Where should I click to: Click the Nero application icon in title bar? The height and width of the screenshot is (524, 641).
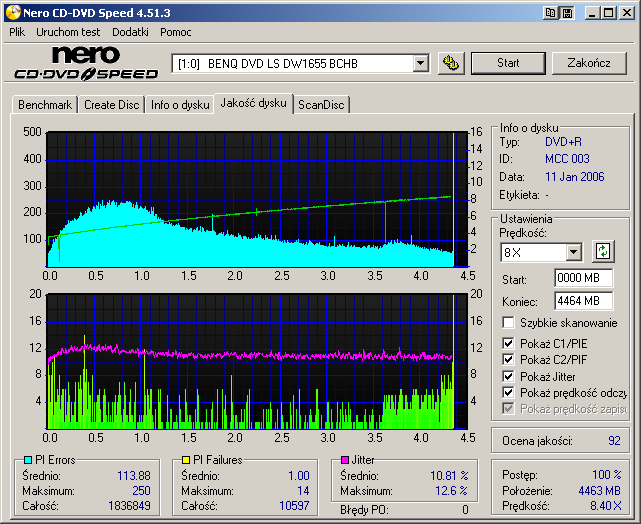[13, 13]
